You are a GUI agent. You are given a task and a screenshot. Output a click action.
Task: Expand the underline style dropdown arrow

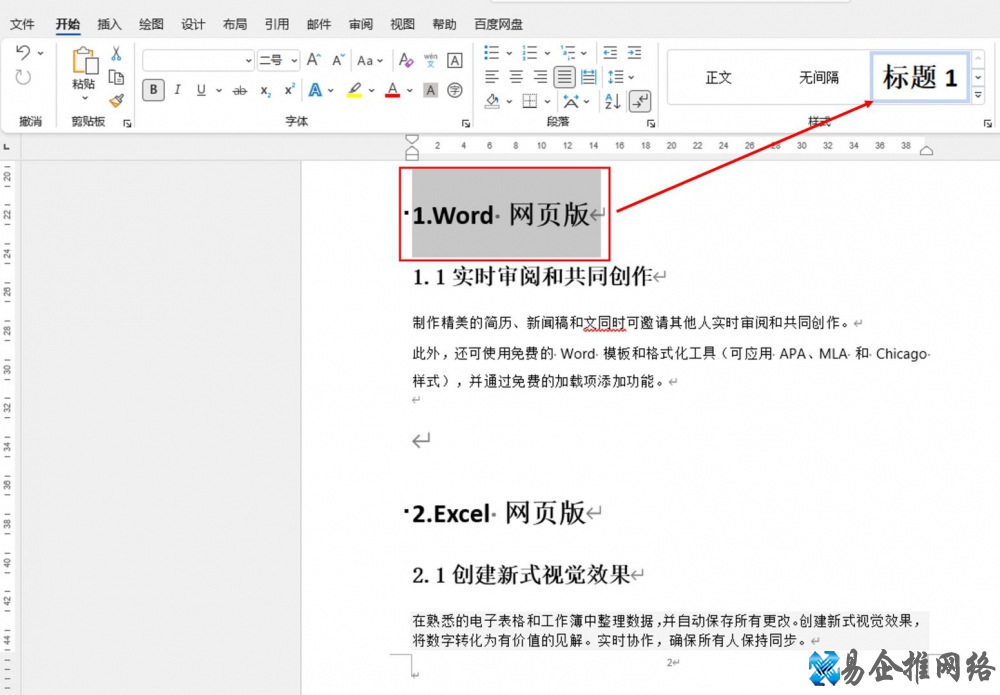[x=219, y=91]
